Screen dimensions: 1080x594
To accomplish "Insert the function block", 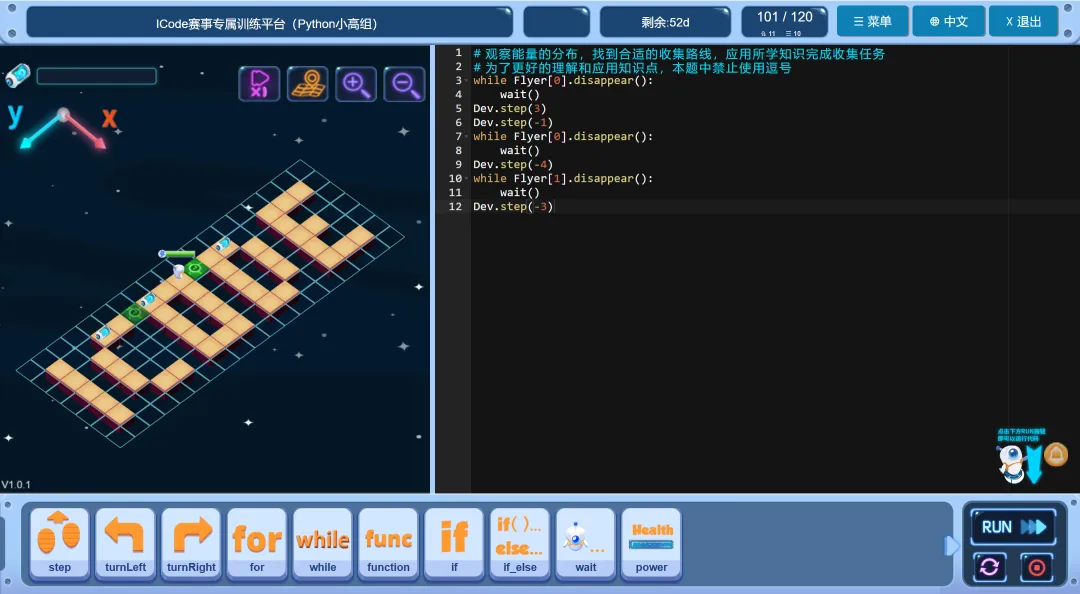I will click(388, 544).
